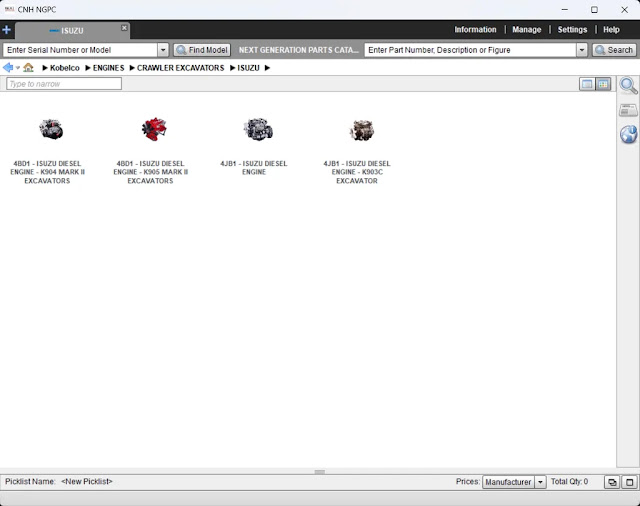
Task: Open the Information menu
Action: 475,30
